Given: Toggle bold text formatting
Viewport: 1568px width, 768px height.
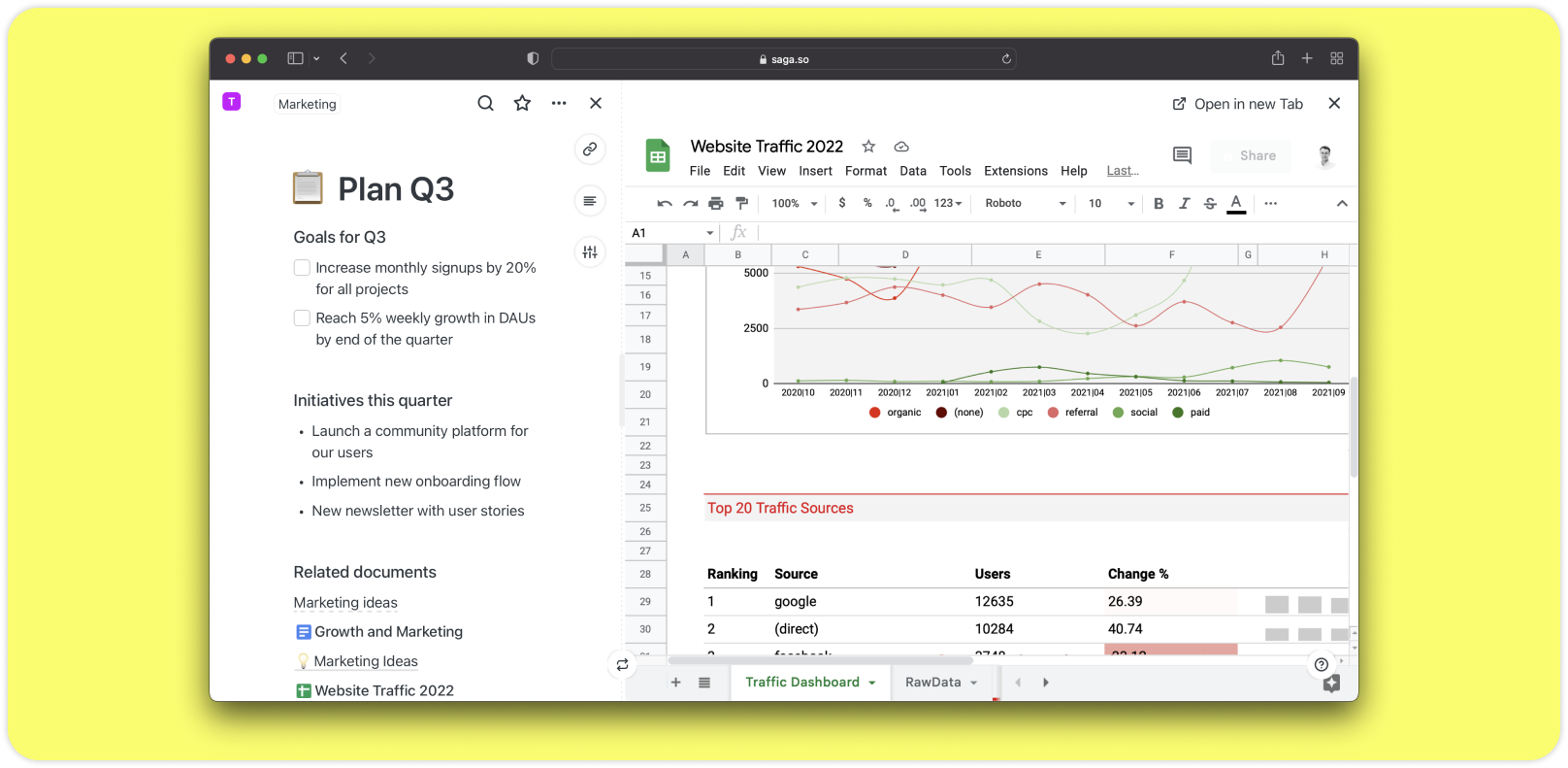Looking at the screenshot, I should [x=1159, y=204].
